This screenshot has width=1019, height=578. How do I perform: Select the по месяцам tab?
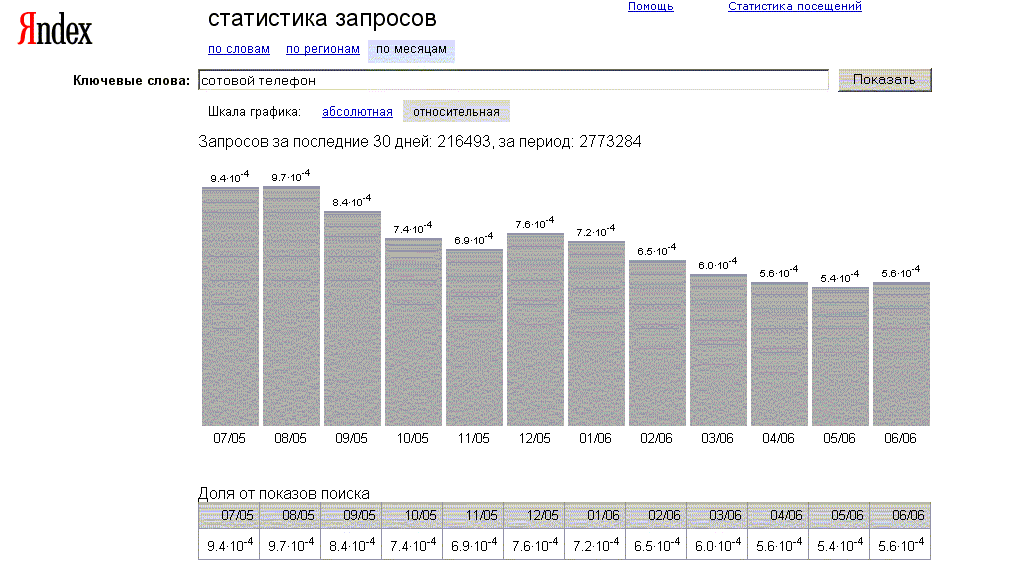coord(411,49)
